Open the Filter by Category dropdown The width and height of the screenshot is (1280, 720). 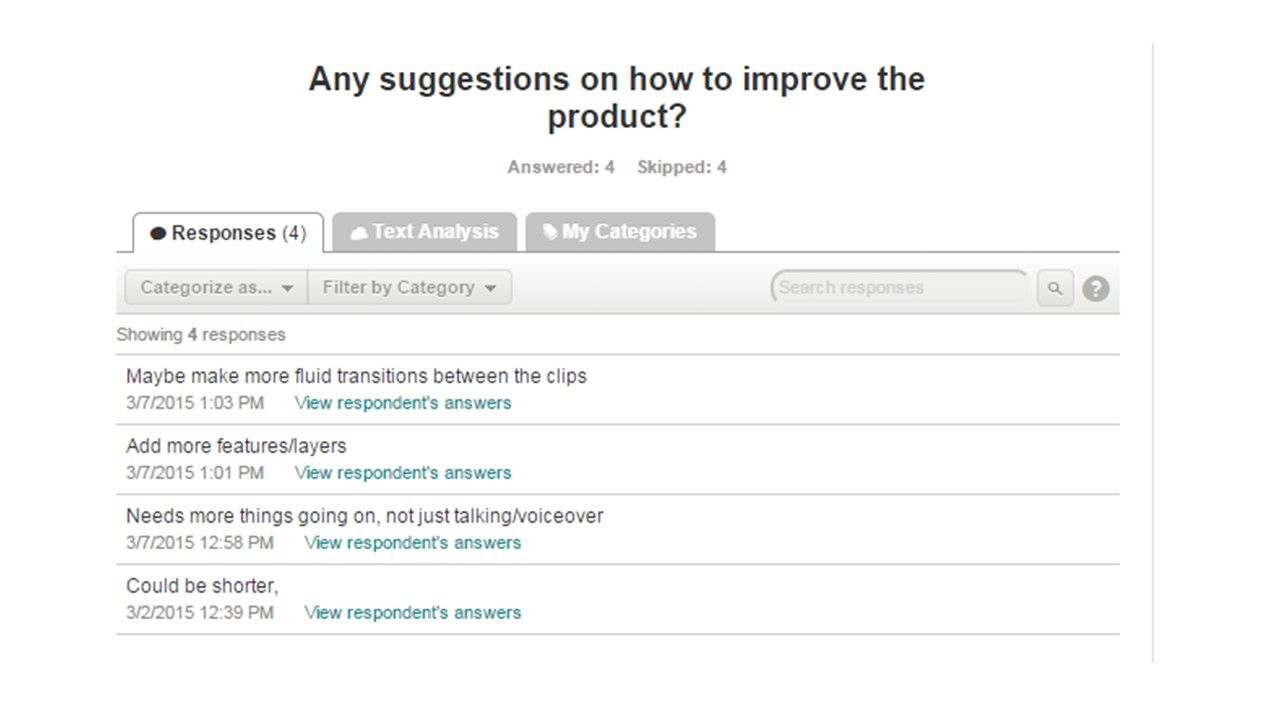click(409, 288)
